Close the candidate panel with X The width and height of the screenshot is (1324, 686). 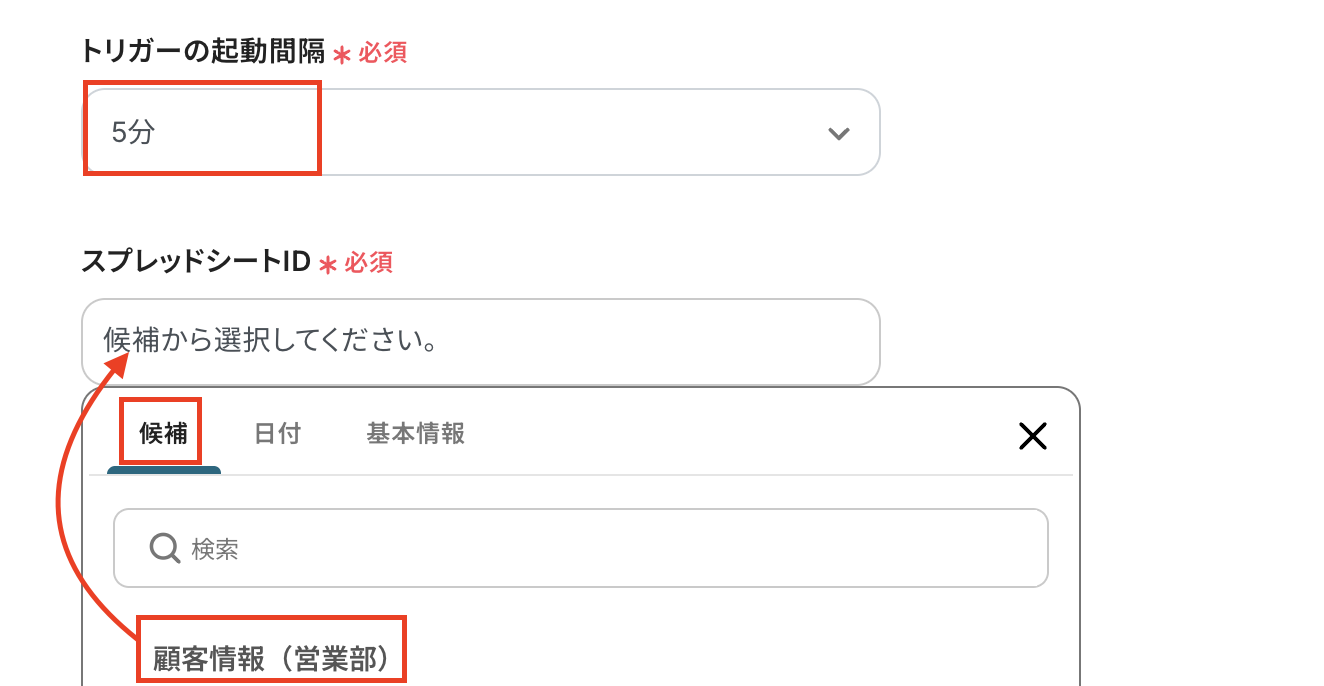pyautogui.click(x=1032, y=435)
